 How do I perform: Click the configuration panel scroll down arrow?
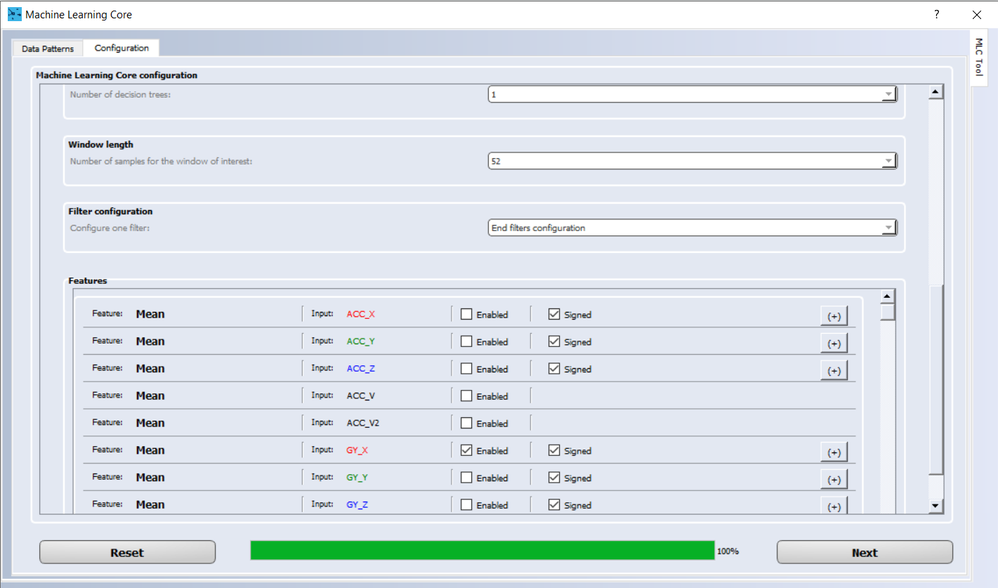935,506
